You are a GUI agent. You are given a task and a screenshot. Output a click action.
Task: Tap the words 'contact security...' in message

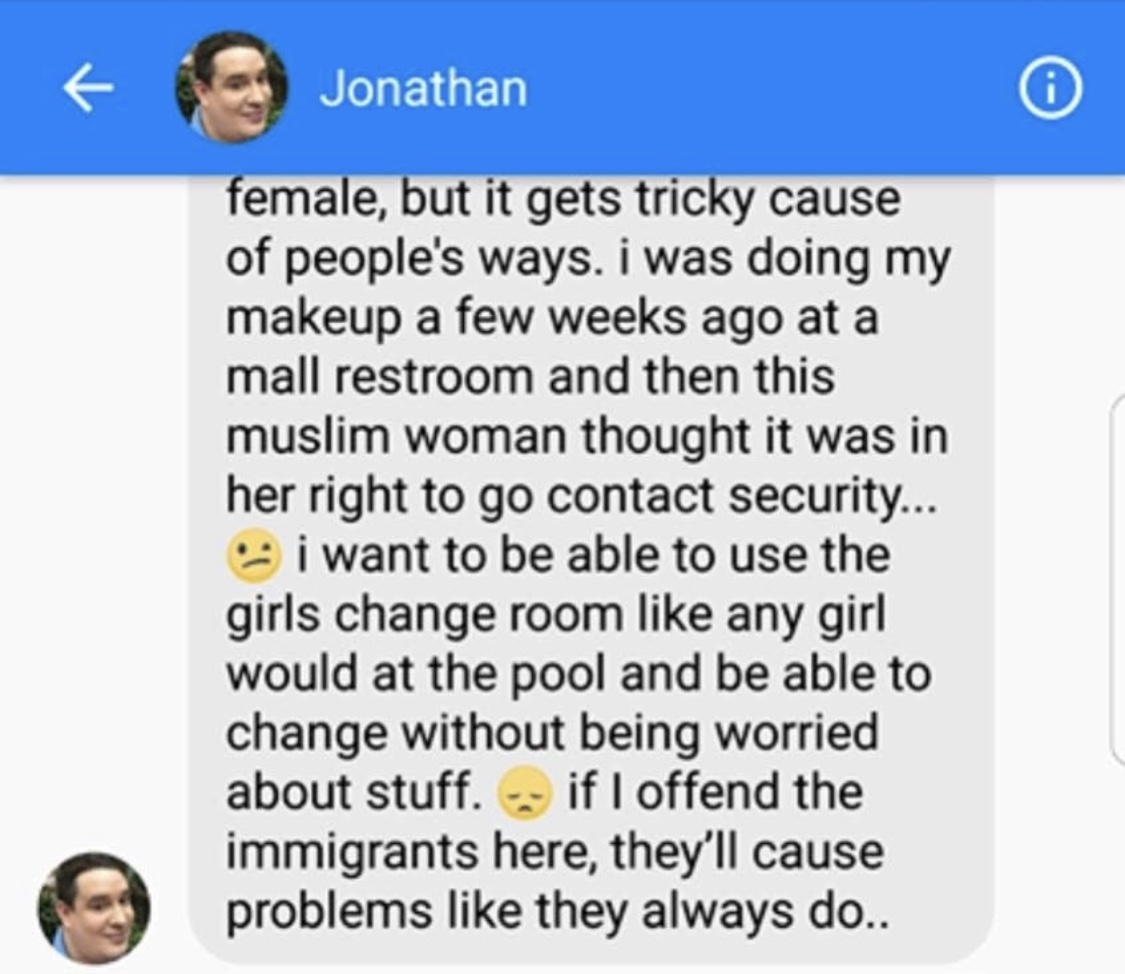point(741,496)
